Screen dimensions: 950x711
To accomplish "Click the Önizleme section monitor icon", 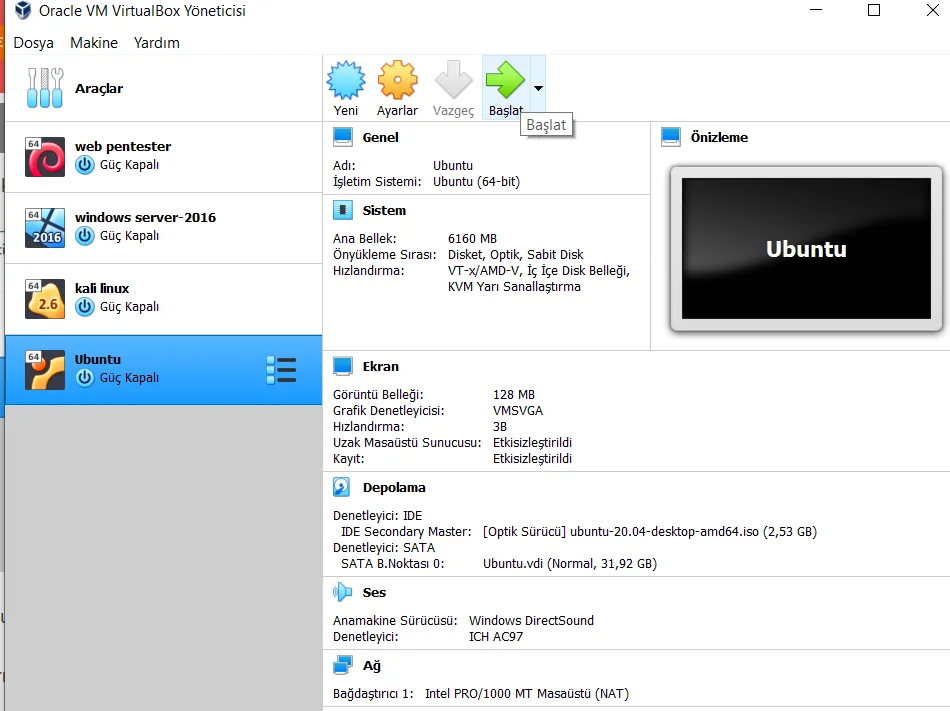I will click(671, 137).
